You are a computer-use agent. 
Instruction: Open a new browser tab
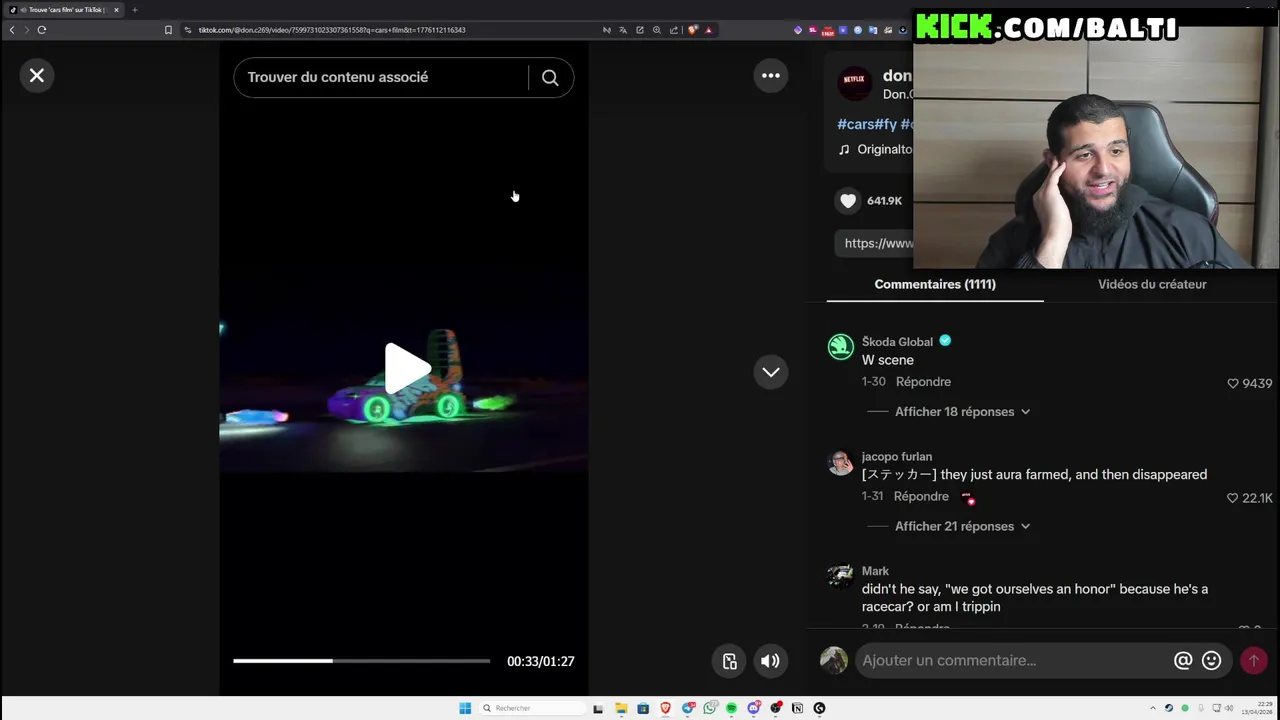135,10
